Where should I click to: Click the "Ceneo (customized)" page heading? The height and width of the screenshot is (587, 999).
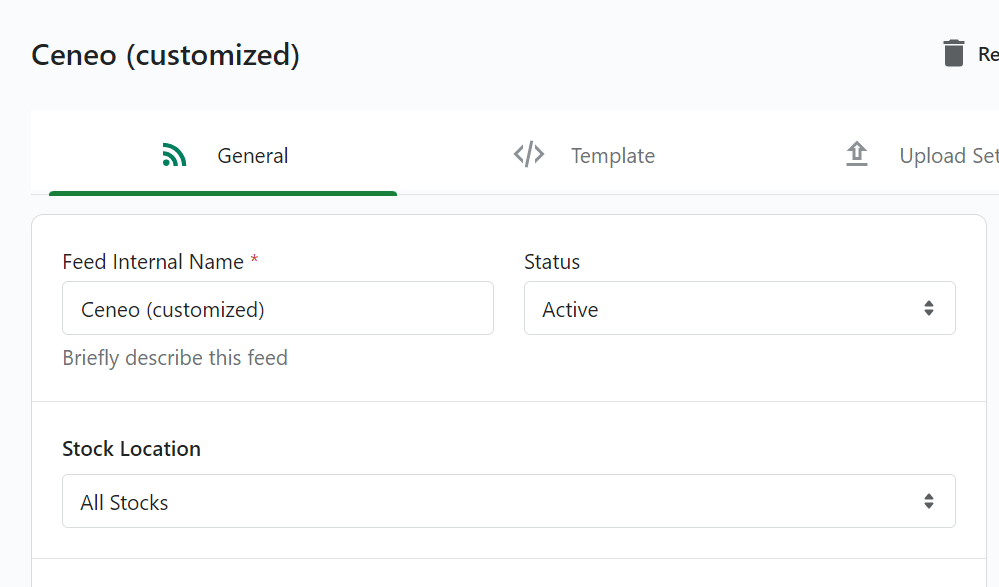(x=166, y=55)
